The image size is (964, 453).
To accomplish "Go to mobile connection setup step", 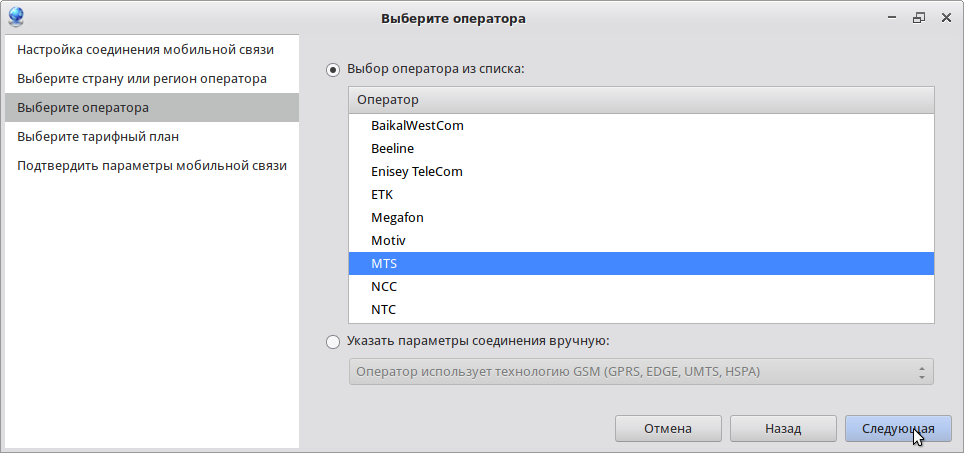I will (x=145, y=49).
